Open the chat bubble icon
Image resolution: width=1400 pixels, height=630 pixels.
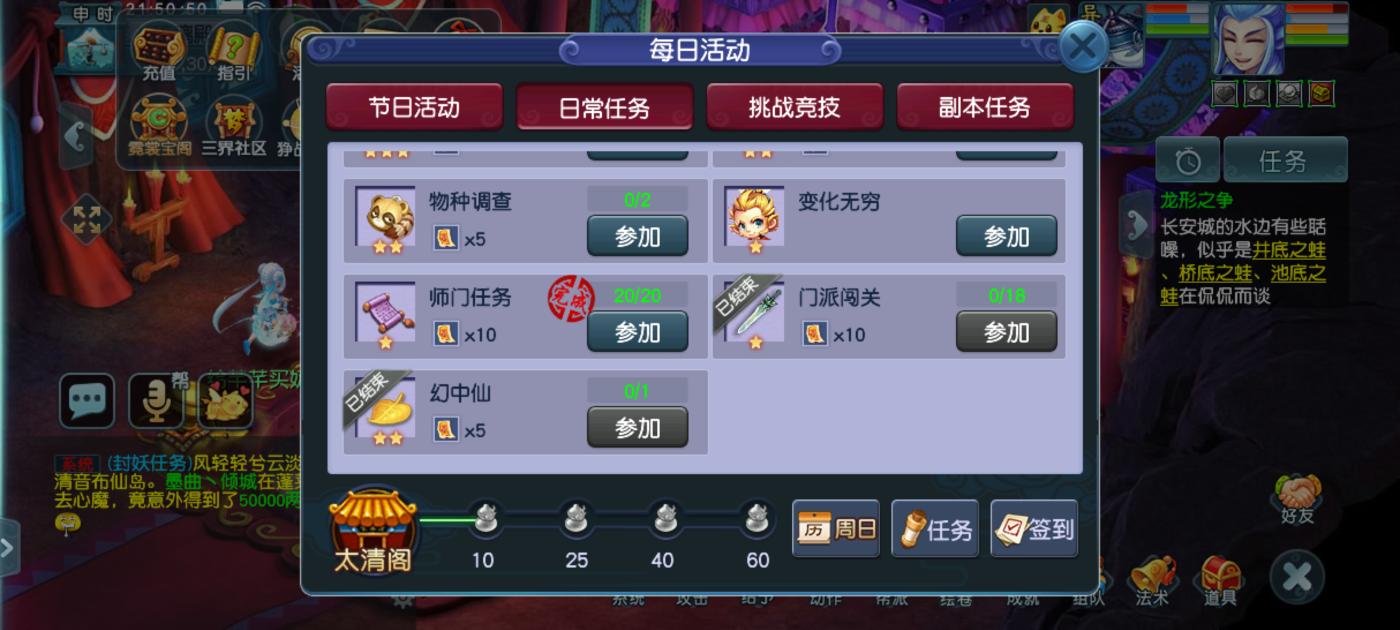point(87,401)
